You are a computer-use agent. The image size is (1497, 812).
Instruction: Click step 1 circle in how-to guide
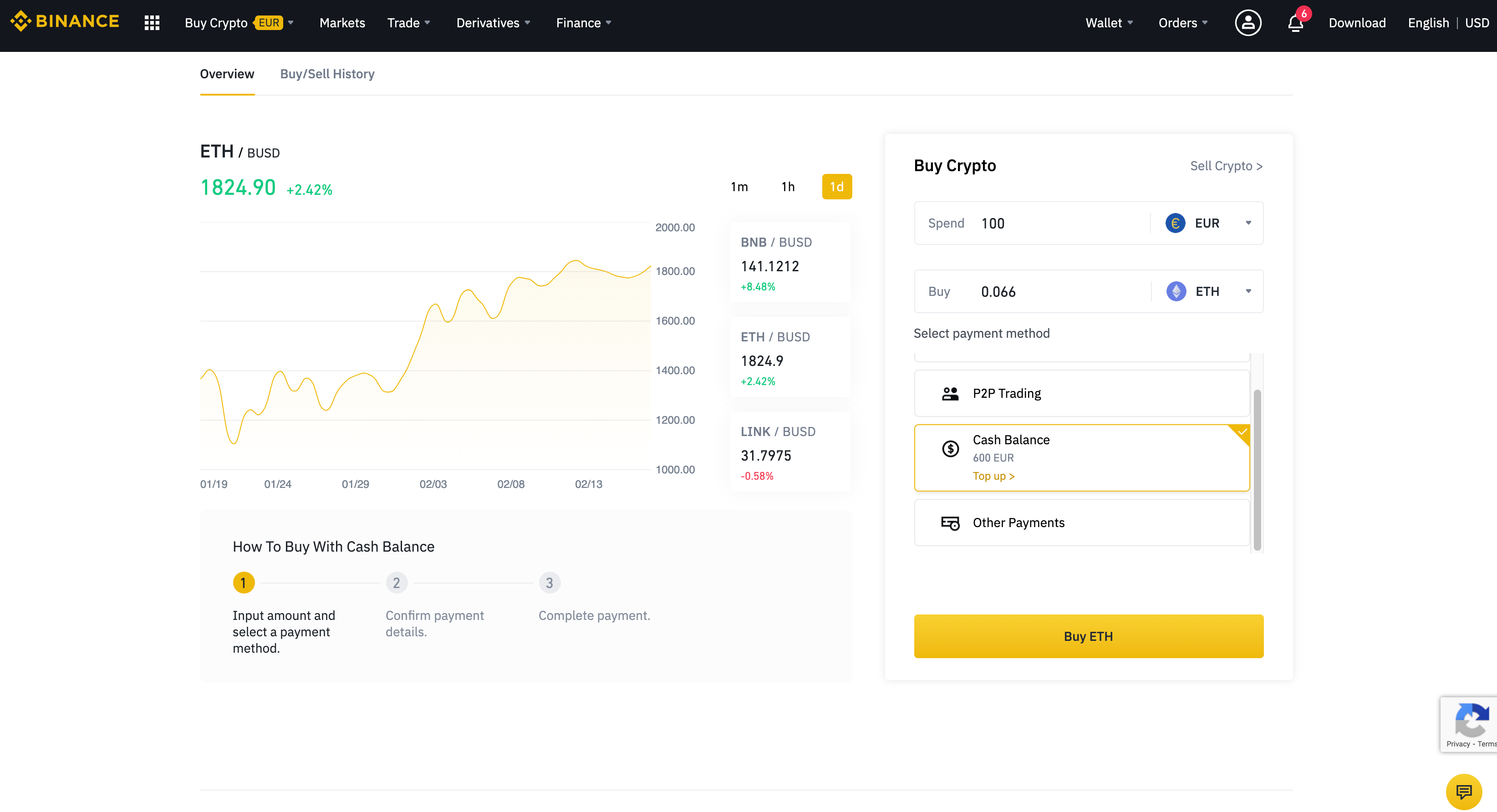pos(244,583)
